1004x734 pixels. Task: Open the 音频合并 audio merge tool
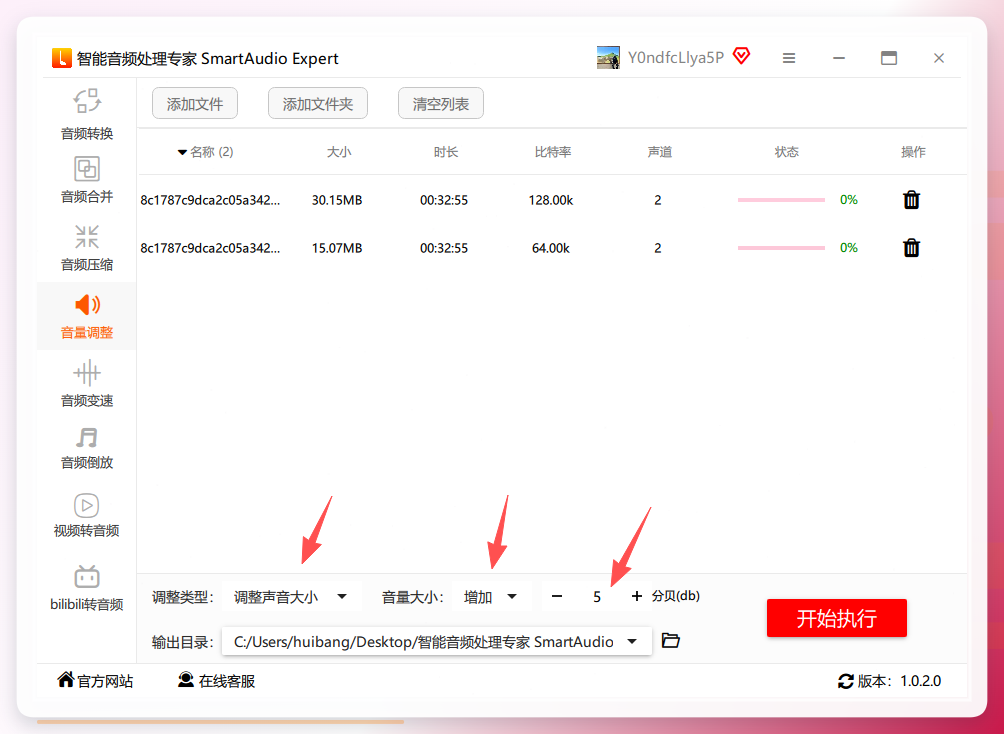[x=87, y=180]
